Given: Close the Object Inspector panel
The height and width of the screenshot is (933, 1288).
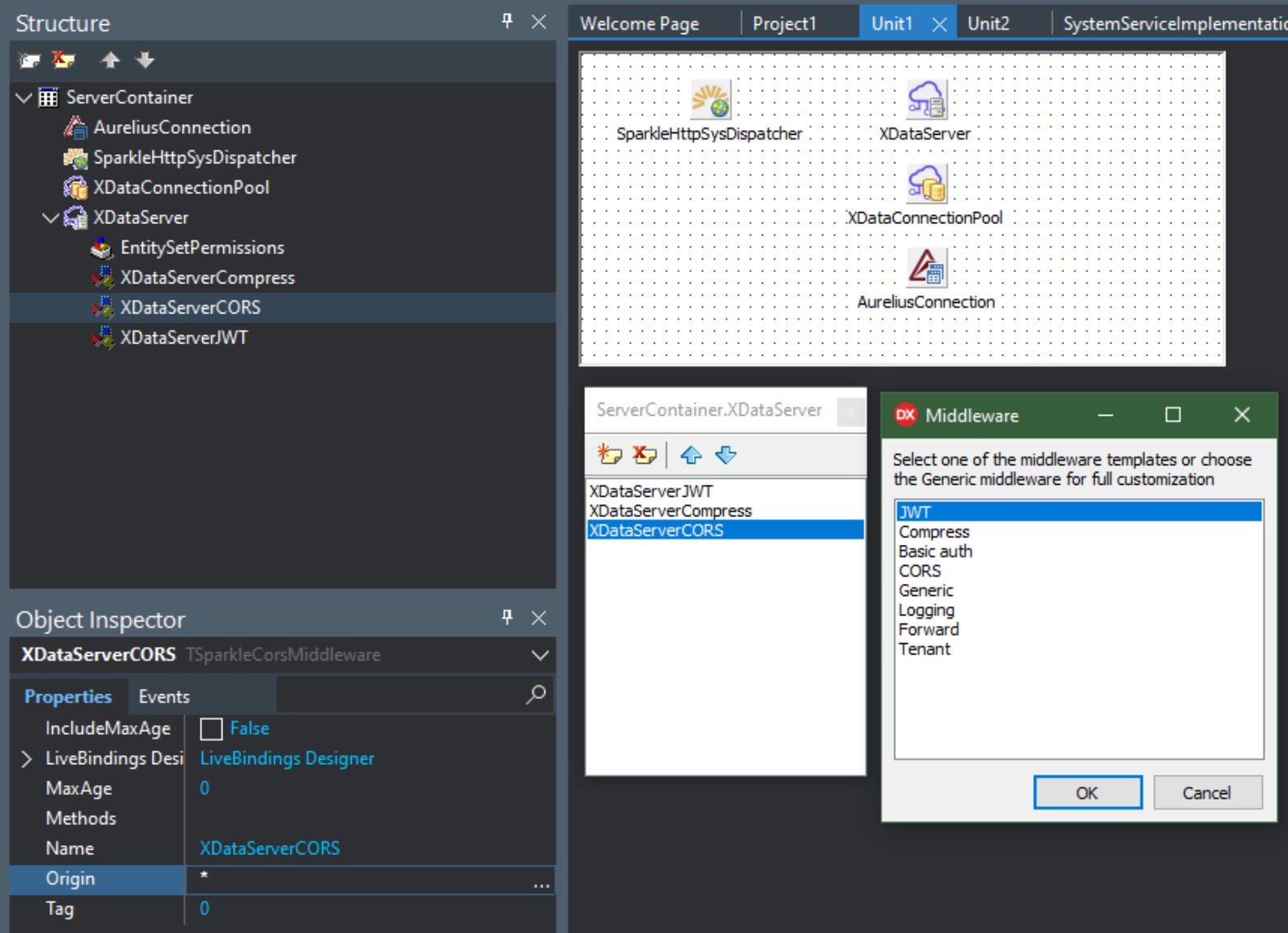Looking at the screenshot, I should [x=539, y=618].
